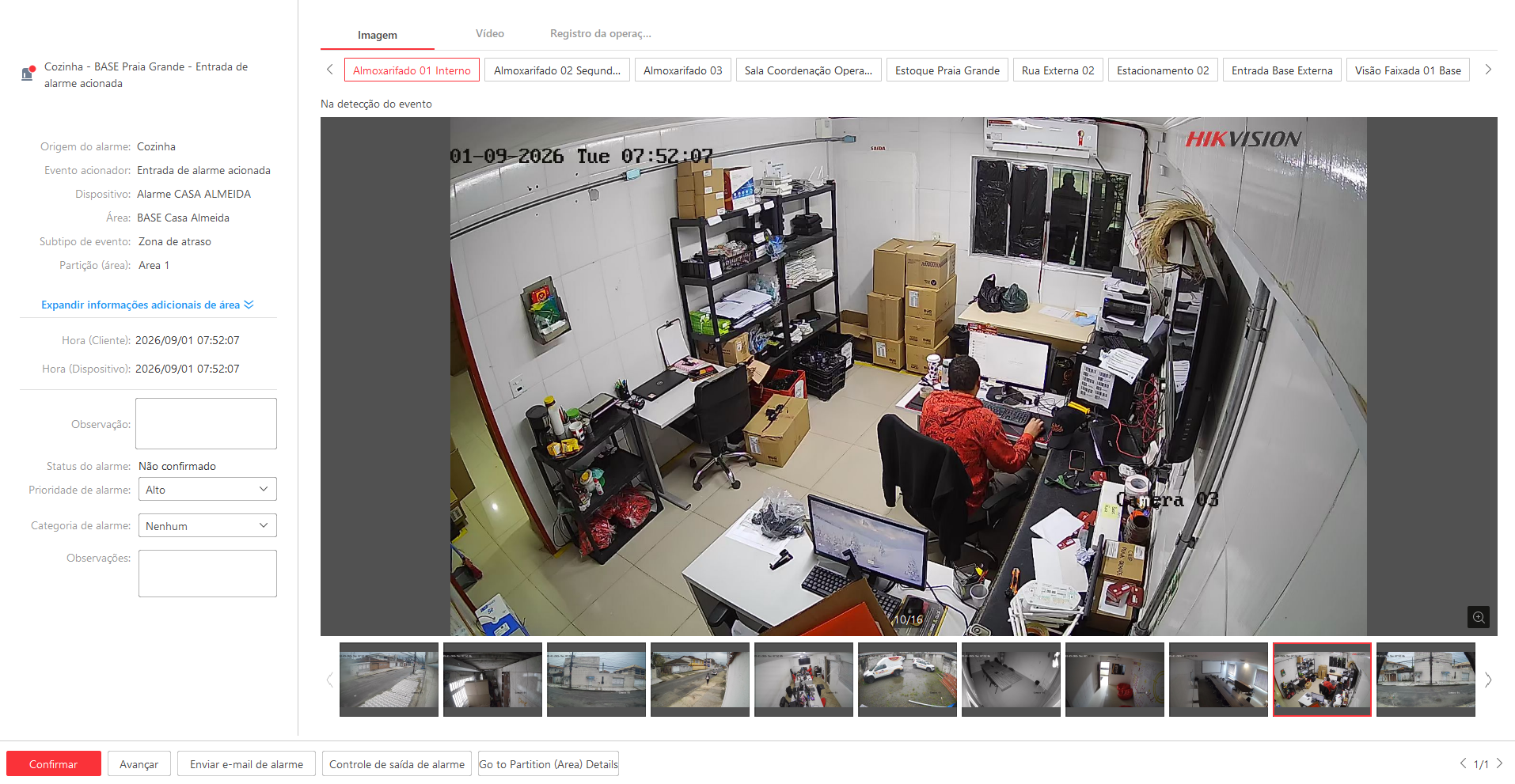This screenshot has height=784, width=1515.
Task: Click the alarm bell icon beside Cozinha title
Action: [x=28, y=74]
